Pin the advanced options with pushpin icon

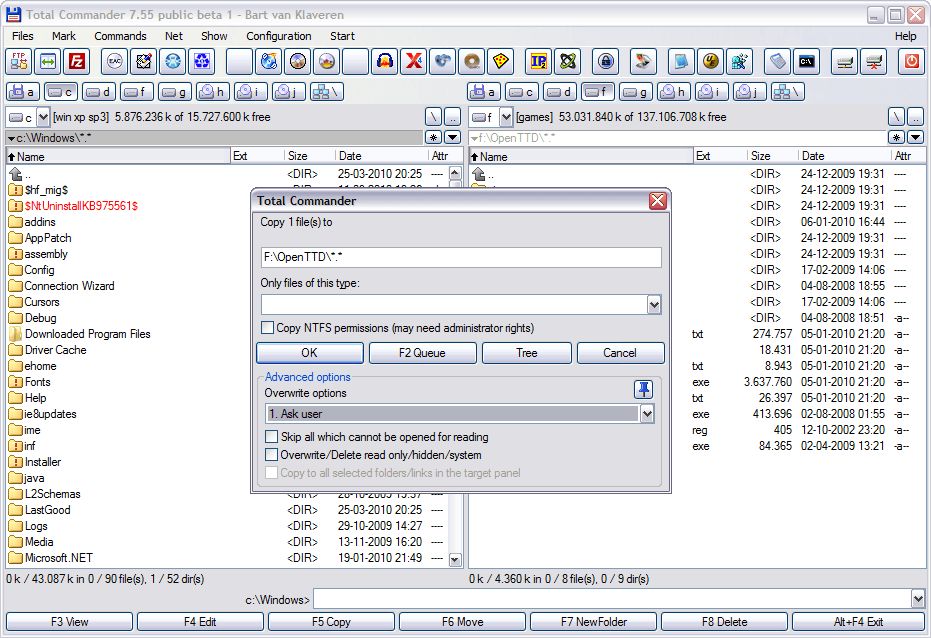(x=644, y=389)
